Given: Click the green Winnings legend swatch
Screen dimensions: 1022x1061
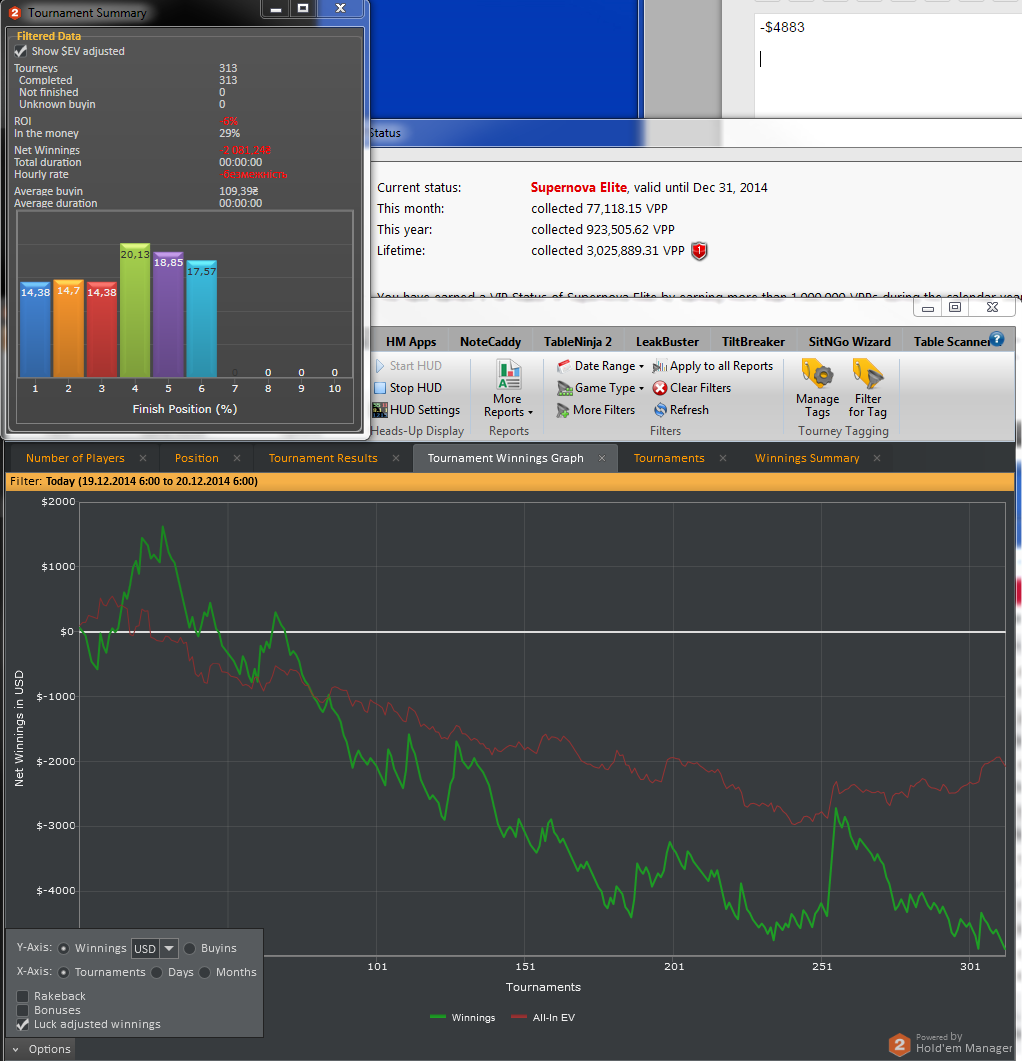Looking at the screenshot, I should pos(438,1017).
